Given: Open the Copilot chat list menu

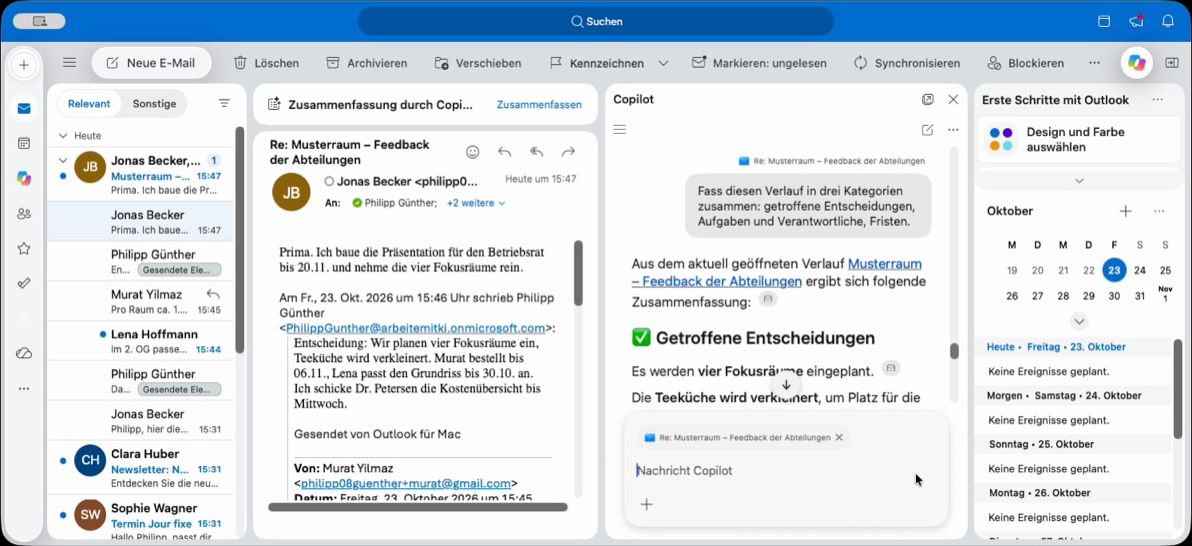Looking at the screenshot, I should [620, 130].
